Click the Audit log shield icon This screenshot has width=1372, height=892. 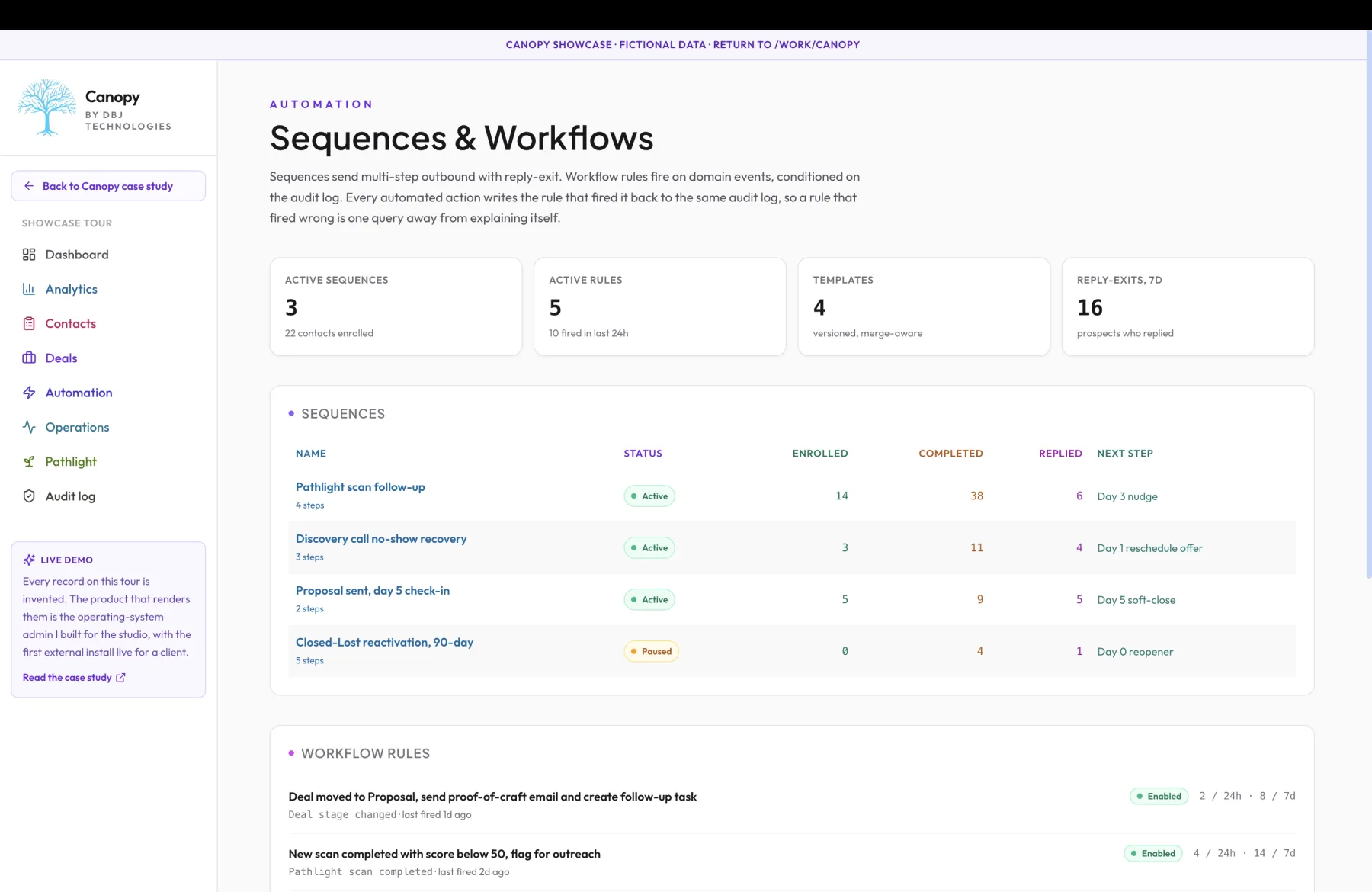pos(29,496)
